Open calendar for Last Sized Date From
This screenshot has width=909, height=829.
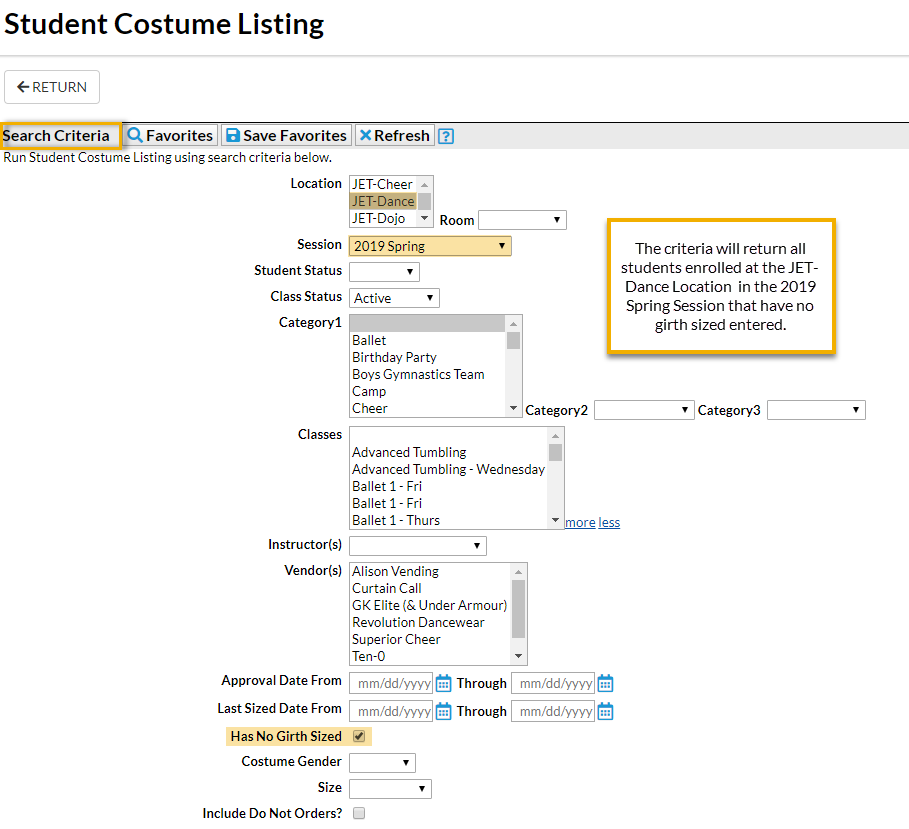[x=443, y=712]
